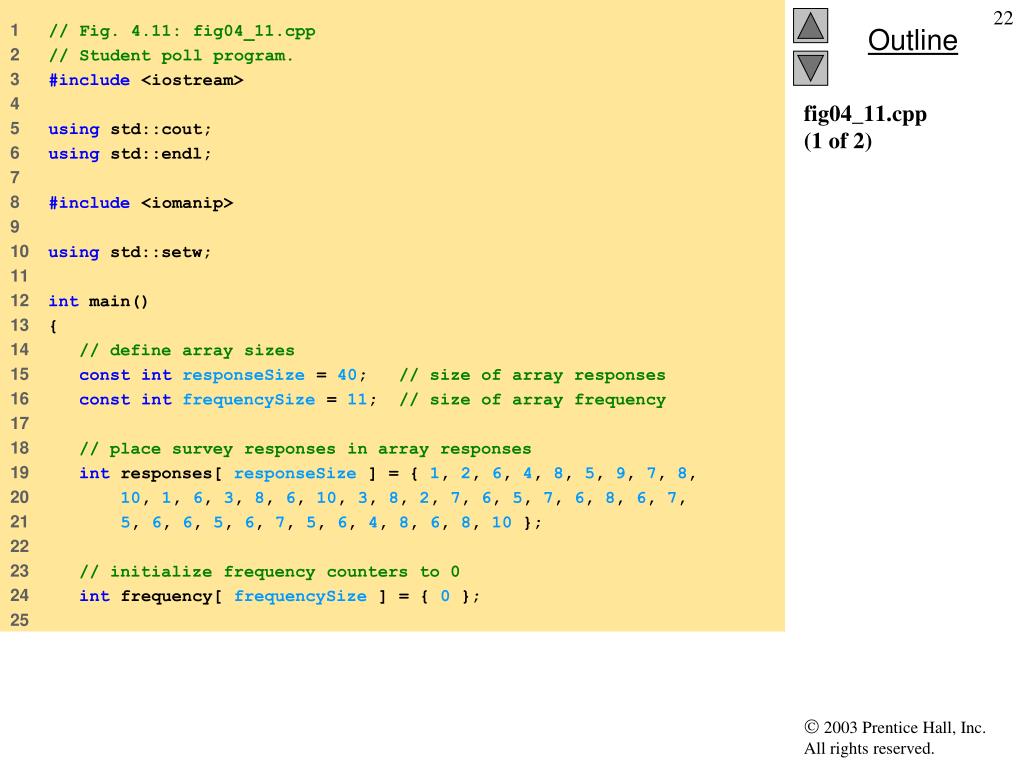Click the "int main()" function header
This screenshot has width=1024, height=768.
98,301
